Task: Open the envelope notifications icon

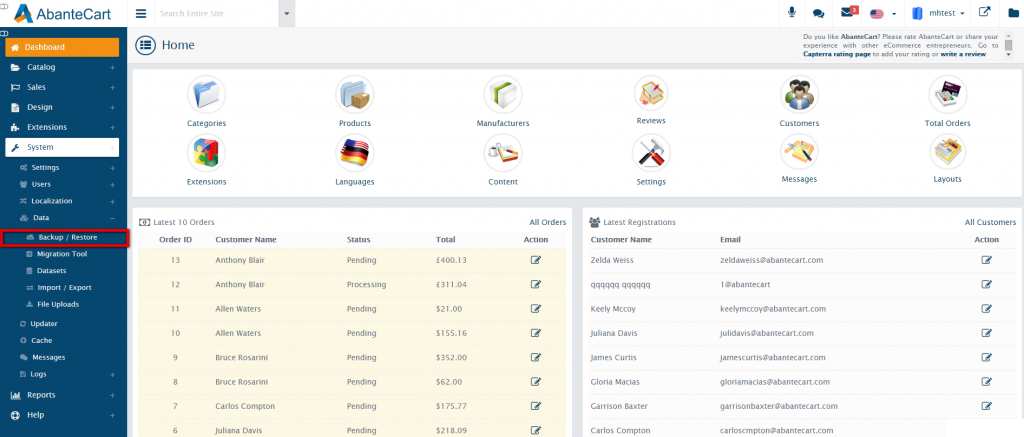Action: (848, 12)
